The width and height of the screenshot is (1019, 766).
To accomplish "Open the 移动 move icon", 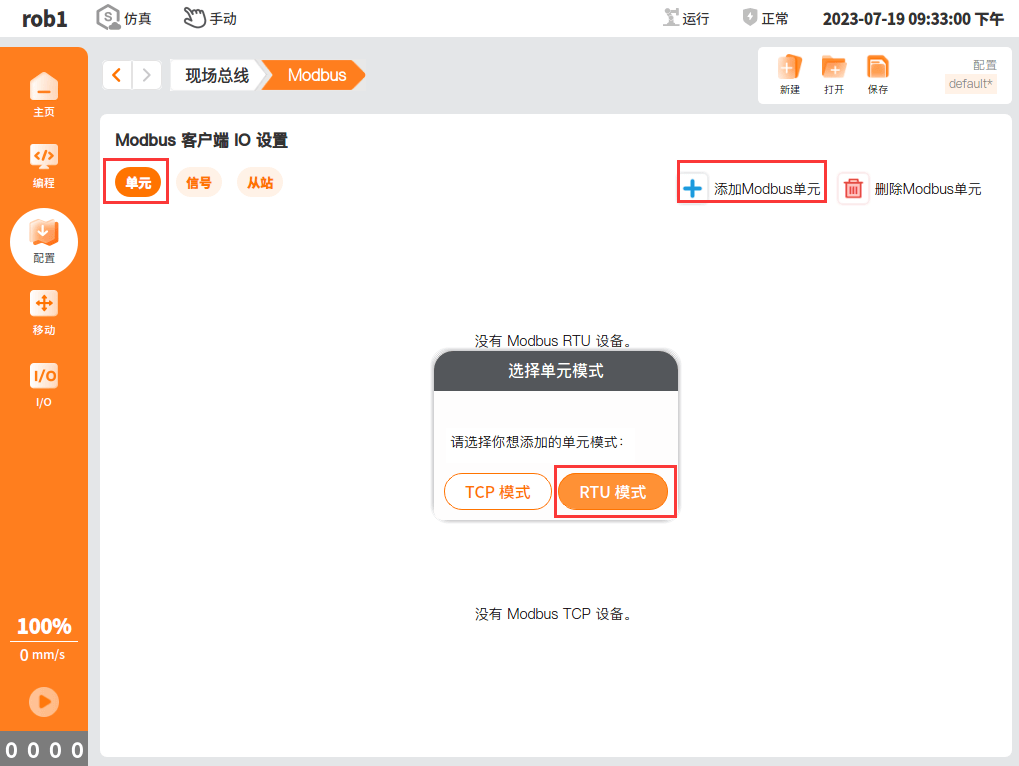I will pyautogui.click(x=44, y=313).
